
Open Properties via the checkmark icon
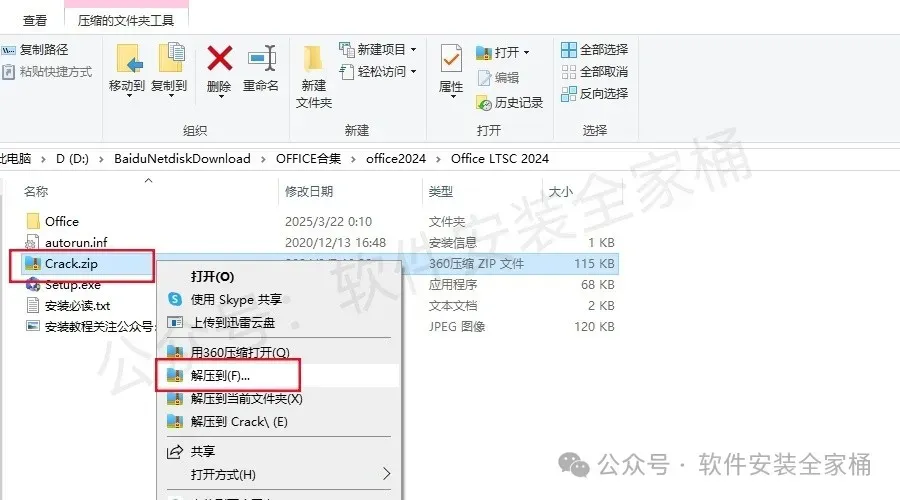pos(451,59)
